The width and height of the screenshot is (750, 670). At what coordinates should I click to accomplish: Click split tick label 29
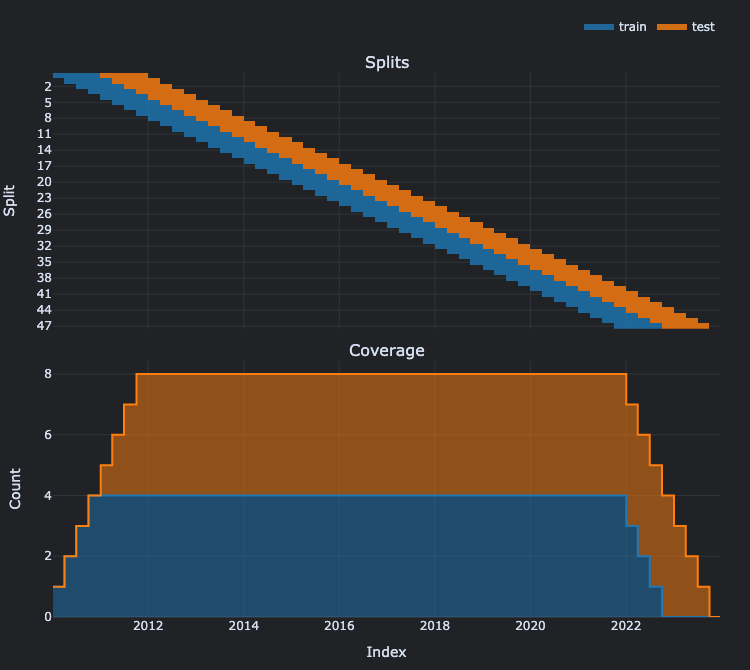tap(44, 230)
